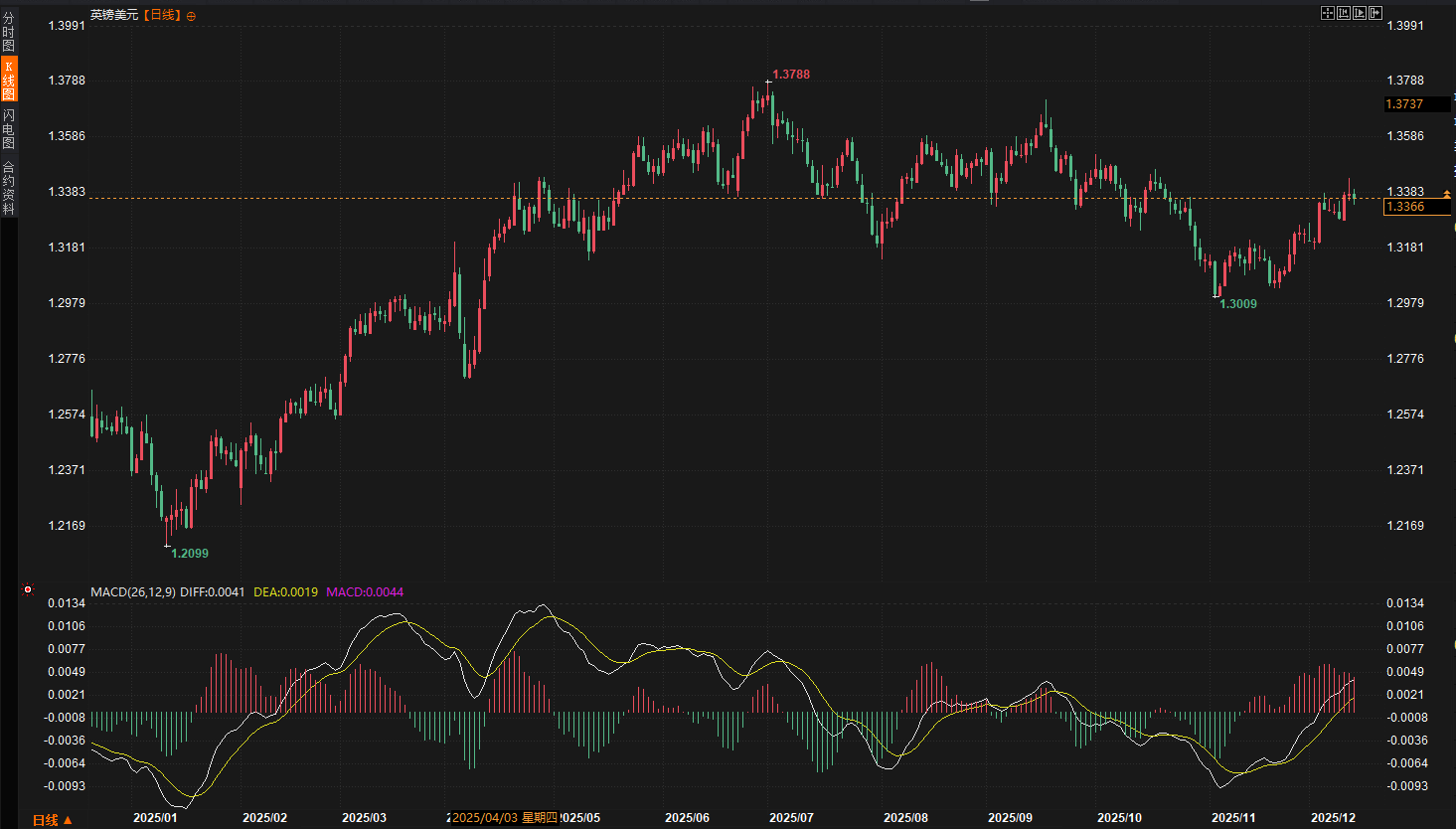1456x829 pixels.
Task: Click the red MACD indicator settings icon
Action: [28, 589]
